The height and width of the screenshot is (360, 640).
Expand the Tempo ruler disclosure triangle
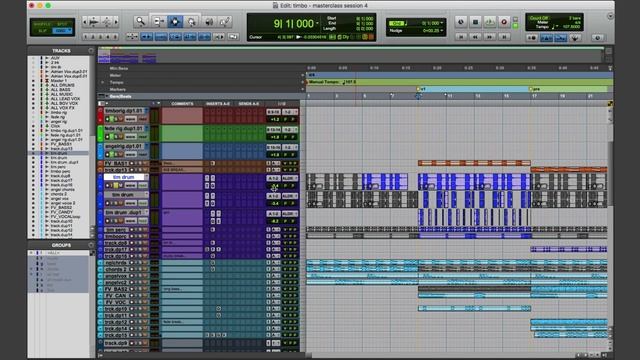pyautogui.click(x=102, y=82)
